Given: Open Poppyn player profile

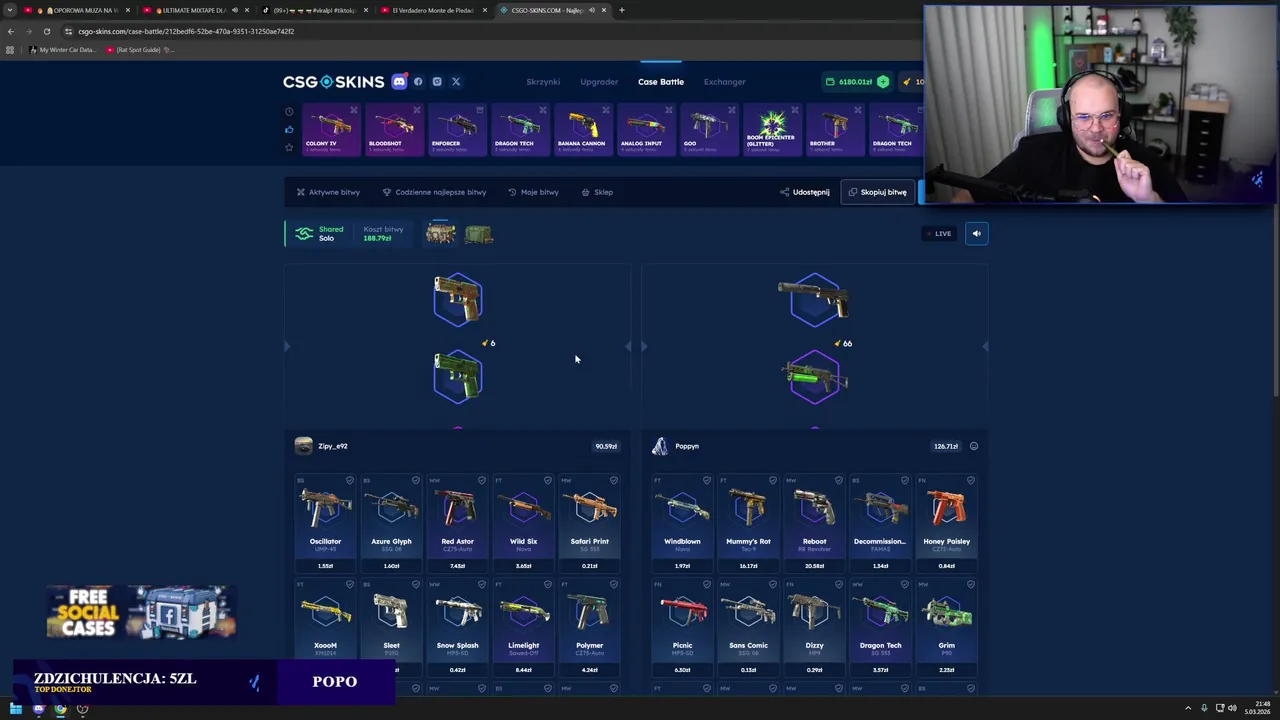Looking at the screenshot, I should [675, 446].
